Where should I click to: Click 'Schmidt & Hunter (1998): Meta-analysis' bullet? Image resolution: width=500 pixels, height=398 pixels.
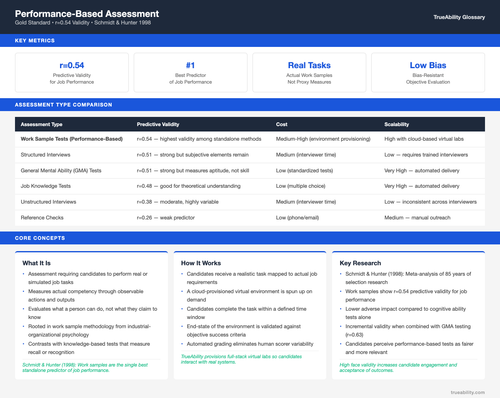tap(408, 278)
